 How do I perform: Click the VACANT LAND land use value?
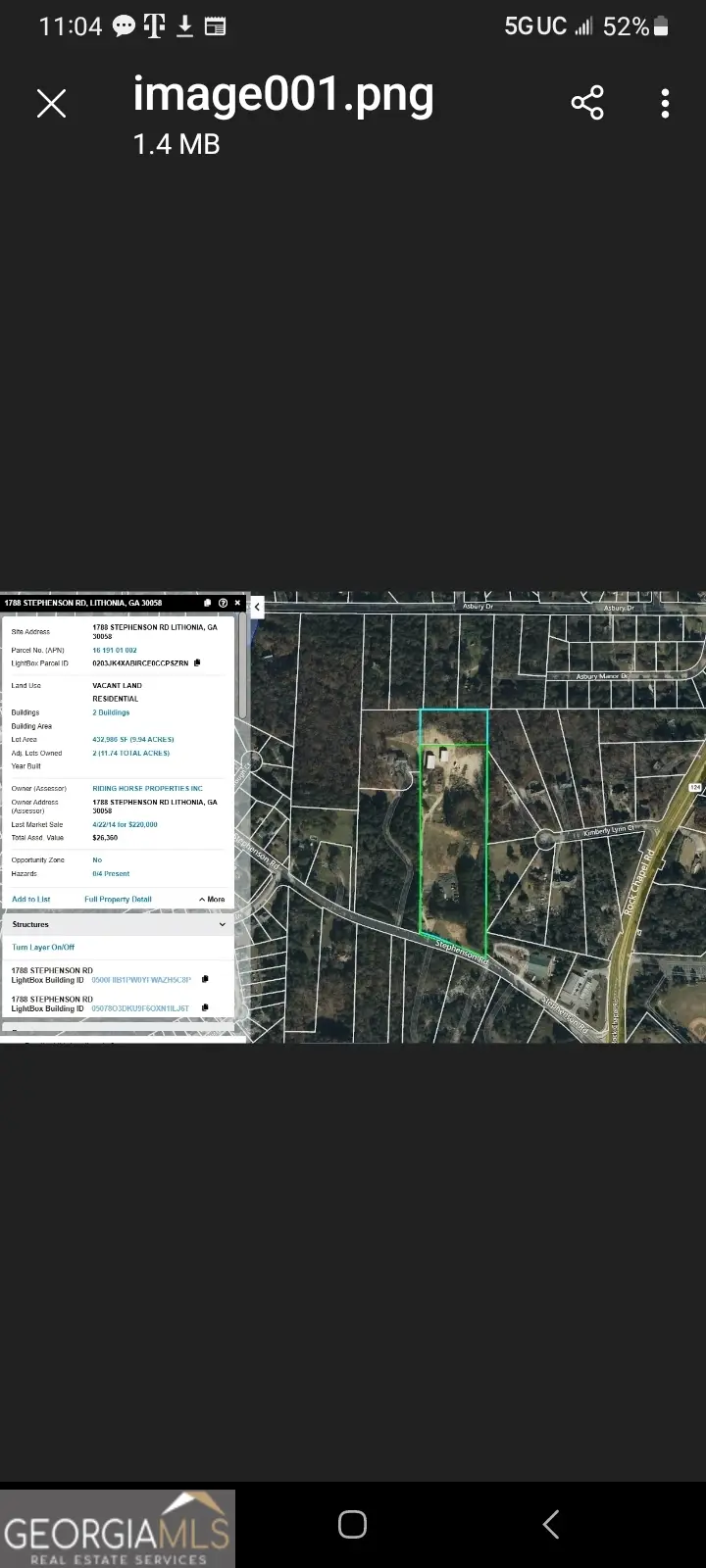click(117, 685)
